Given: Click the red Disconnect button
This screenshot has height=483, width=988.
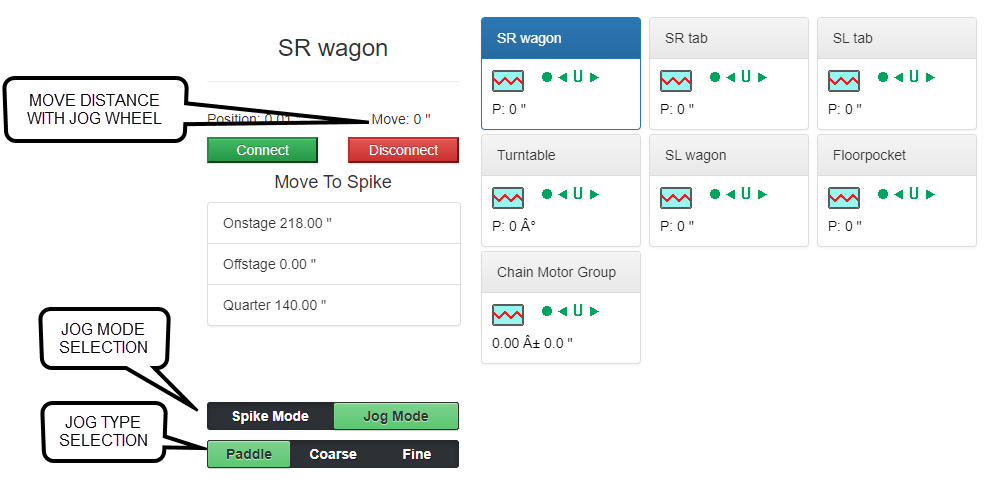Looking at the screenshot, I should [x=403, y=150].
